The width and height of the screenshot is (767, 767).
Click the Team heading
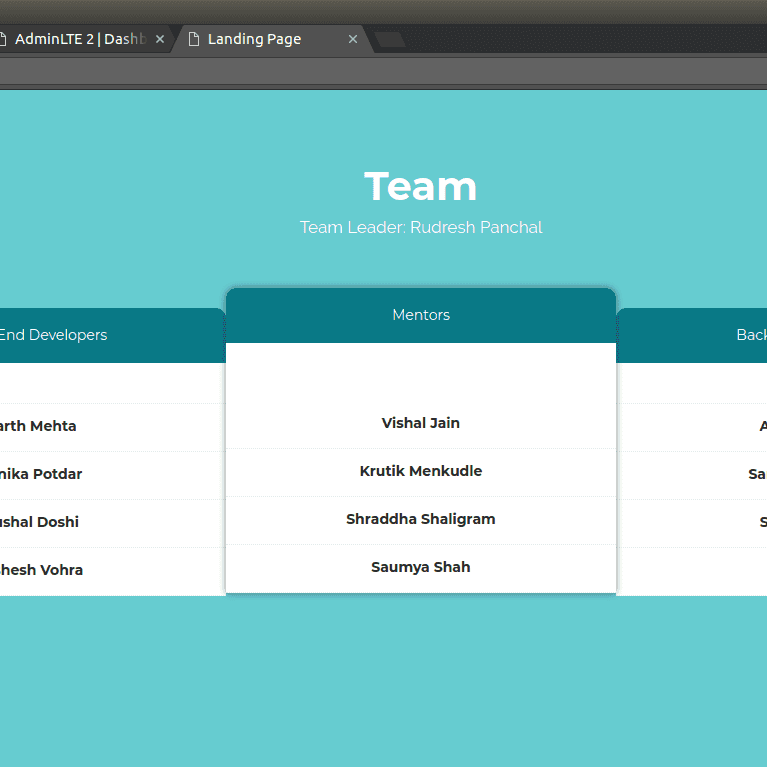(421, 187)
